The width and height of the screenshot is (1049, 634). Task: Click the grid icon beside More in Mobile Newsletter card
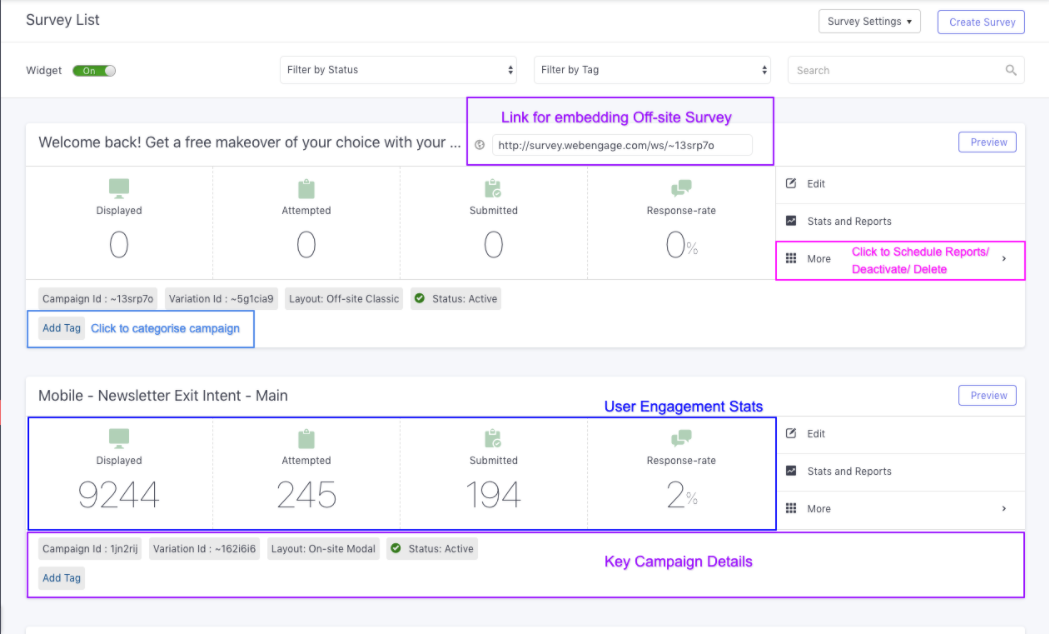(x=791, y=508)
